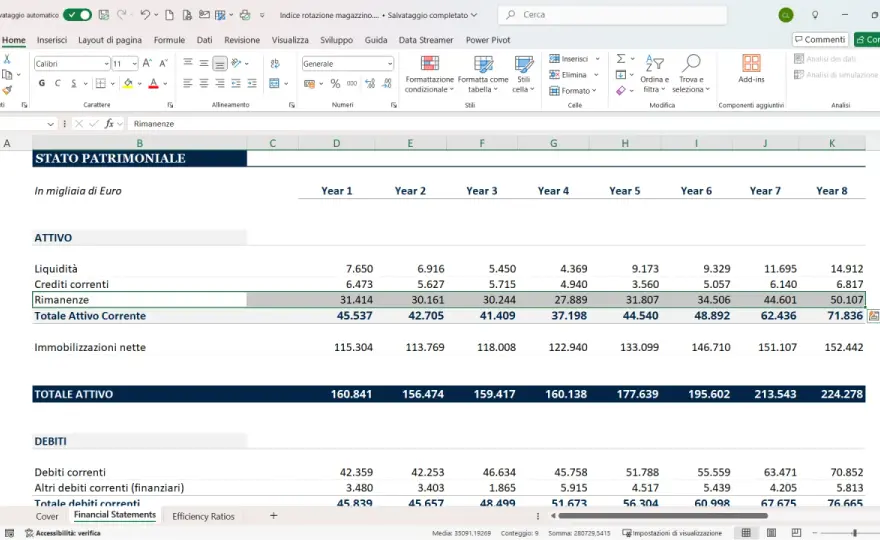Switch to Layout di pagina tab
The height and width of the screenshot is (540, 880).
(109, 40)
